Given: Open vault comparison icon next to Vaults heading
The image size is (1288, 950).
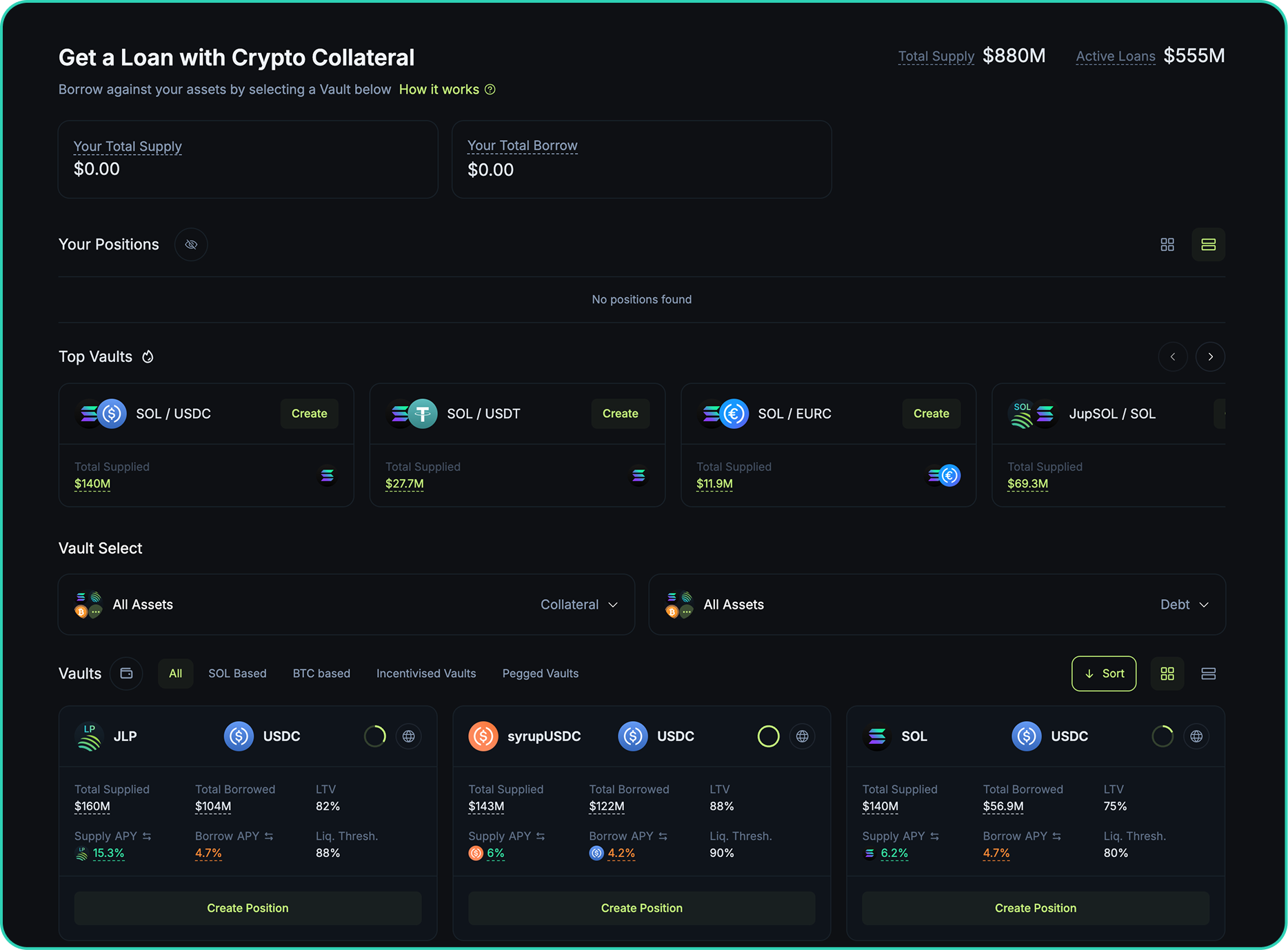Looking at the screenshot, I should tap(126, 674).
